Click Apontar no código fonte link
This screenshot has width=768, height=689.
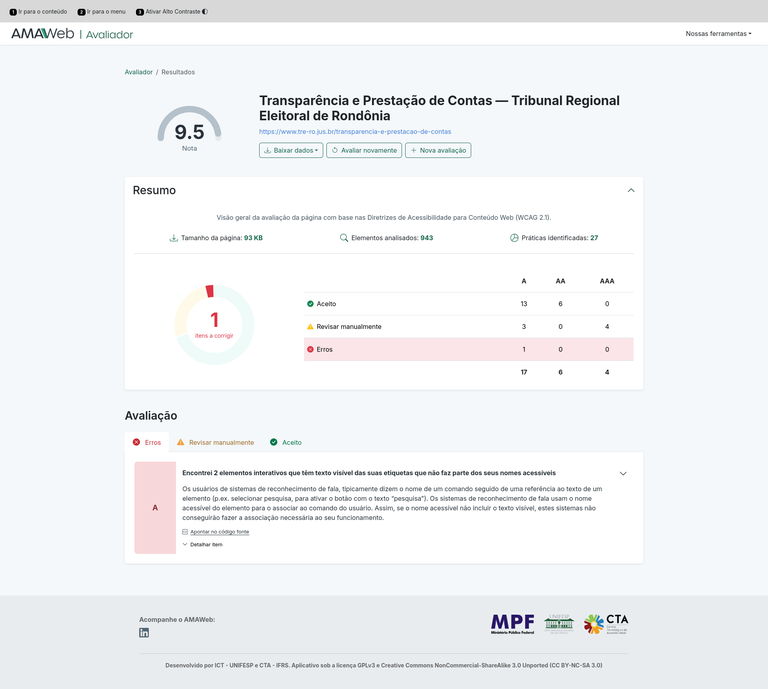[x=219, y=532]
